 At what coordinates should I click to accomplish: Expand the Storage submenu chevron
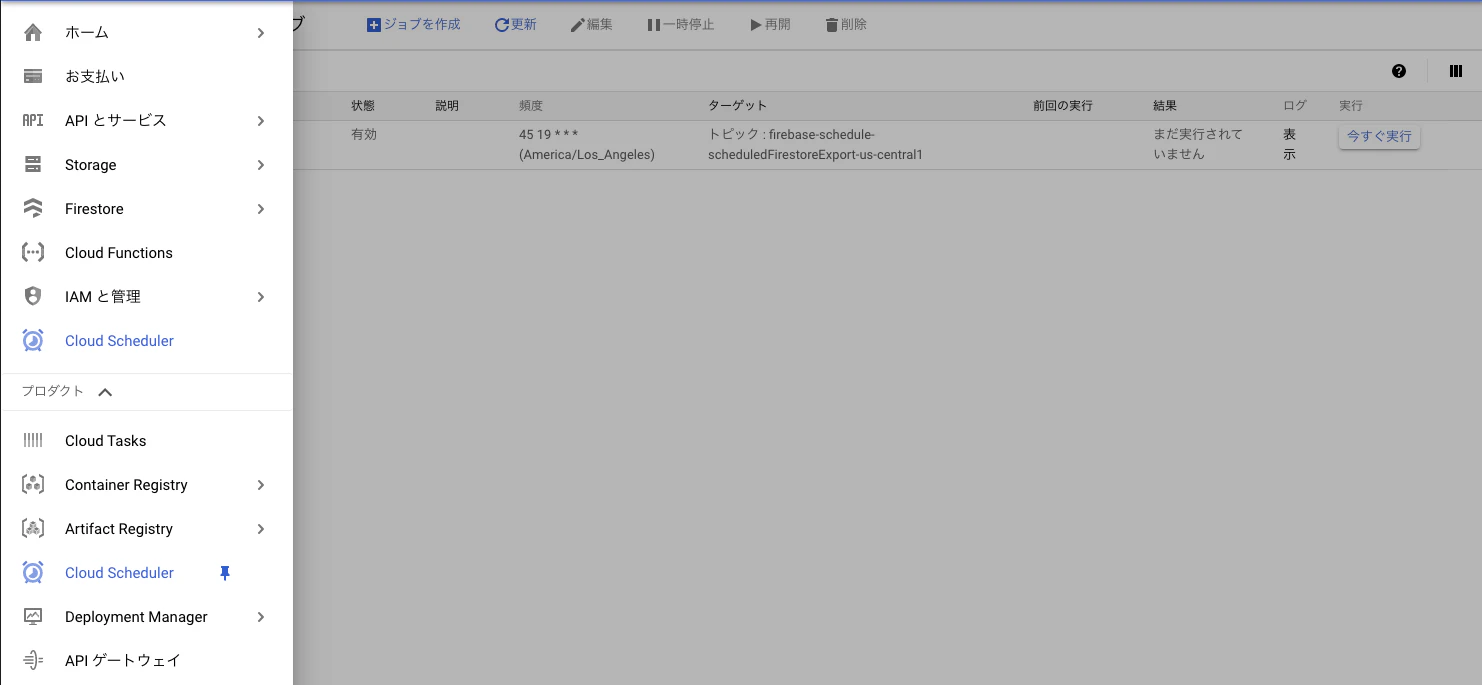pyautogui.click(x=261, y=165)
